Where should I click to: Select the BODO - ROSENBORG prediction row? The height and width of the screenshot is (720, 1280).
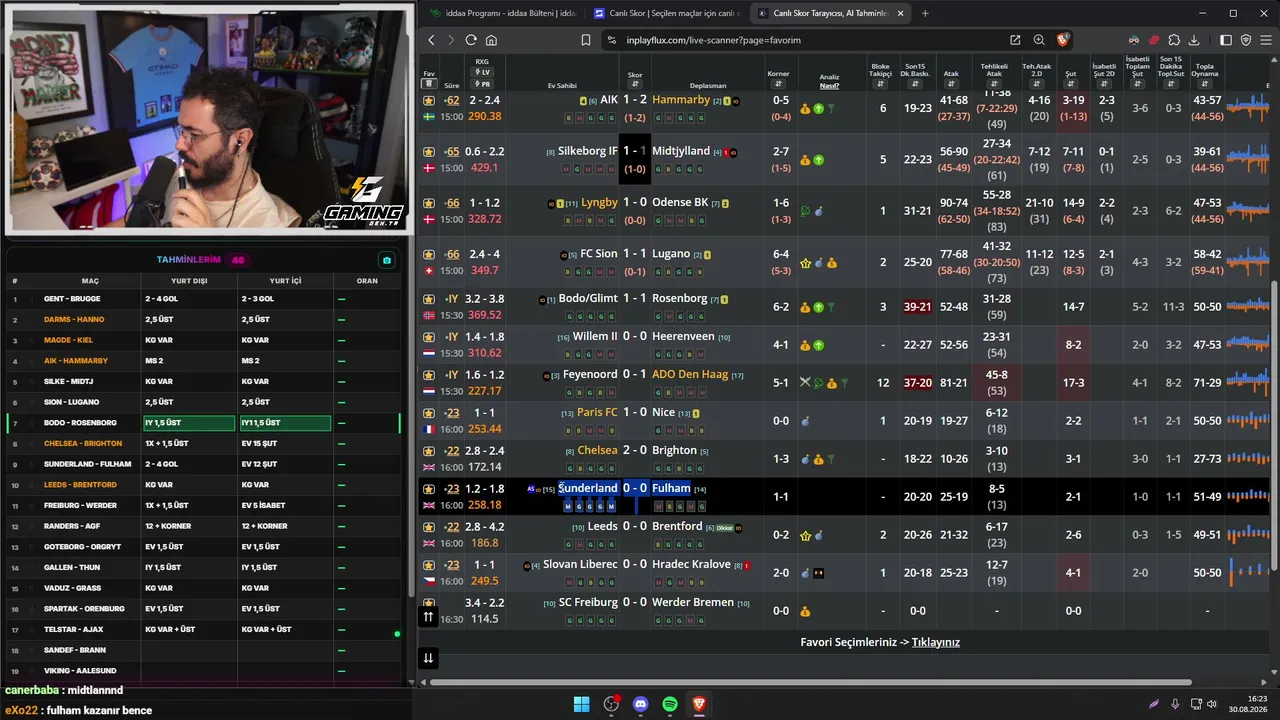click(x=204, y=423)
